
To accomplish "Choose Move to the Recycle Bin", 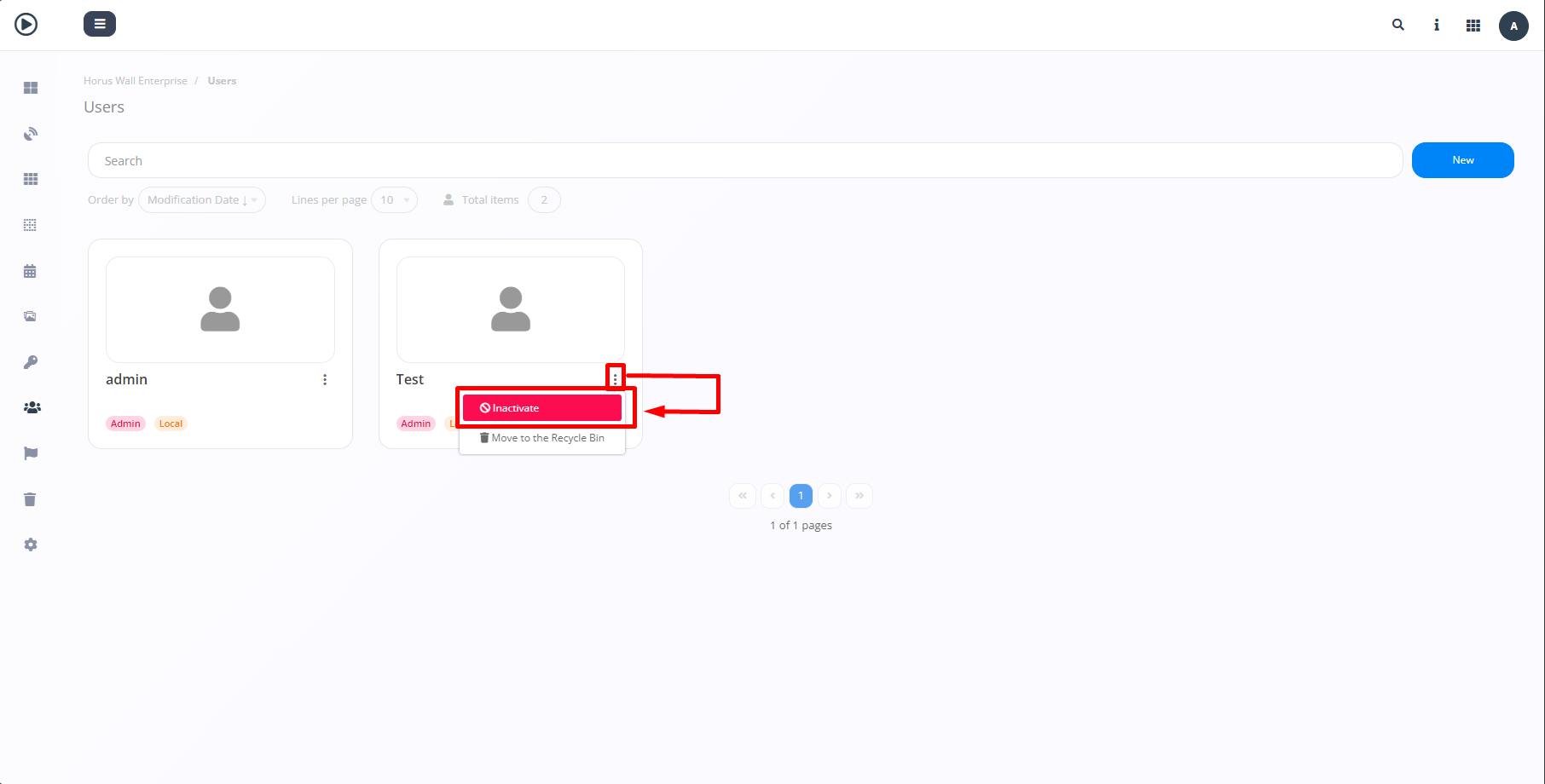I will [541, 437].
